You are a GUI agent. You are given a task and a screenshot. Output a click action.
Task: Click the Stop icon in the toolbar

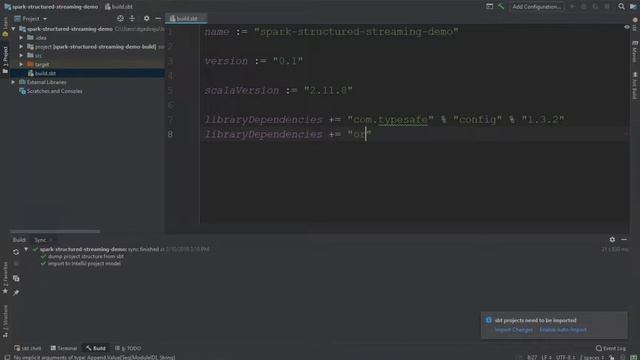tap(607, 7)
